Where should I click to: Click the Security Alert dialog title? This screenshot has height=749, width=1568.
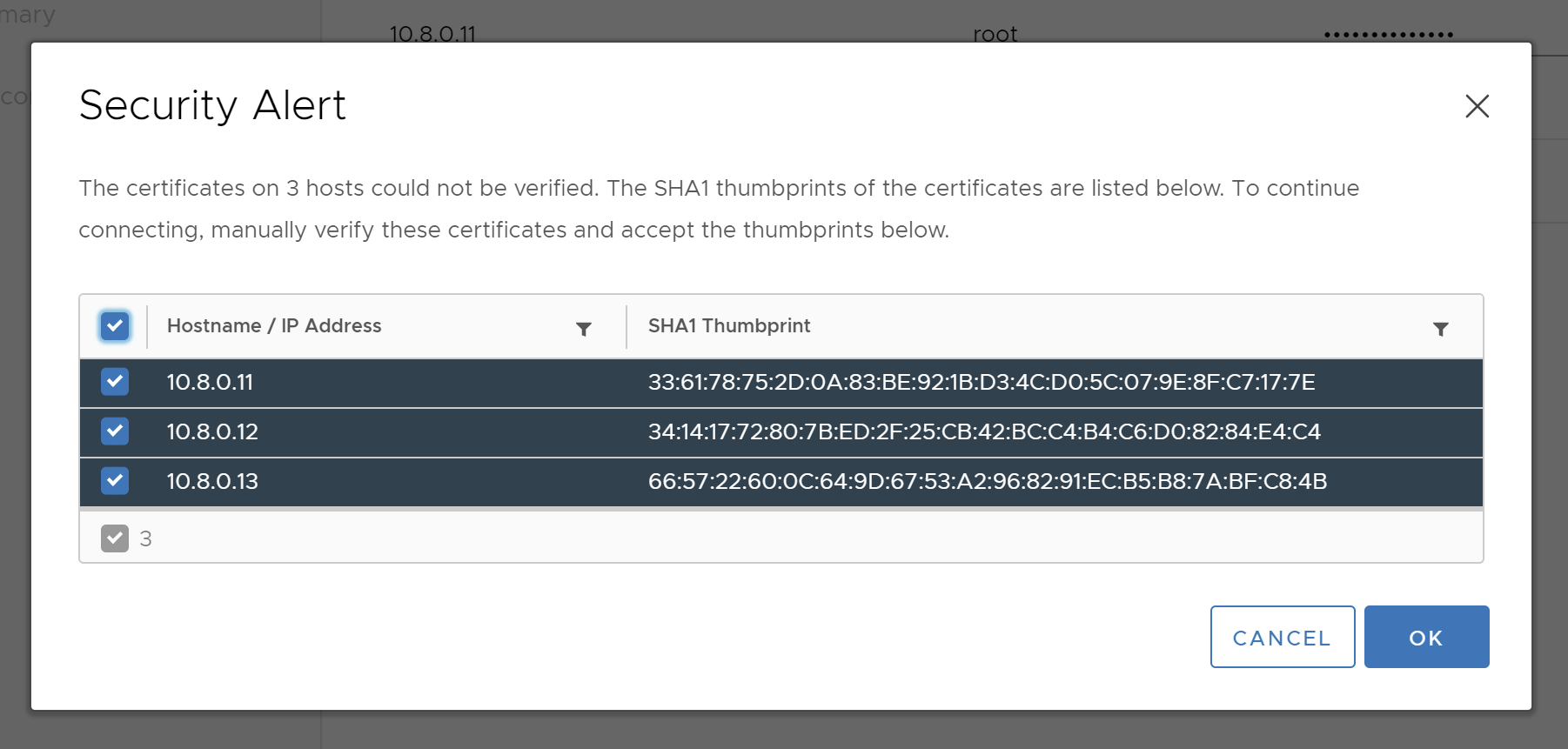tap(212, 105)
